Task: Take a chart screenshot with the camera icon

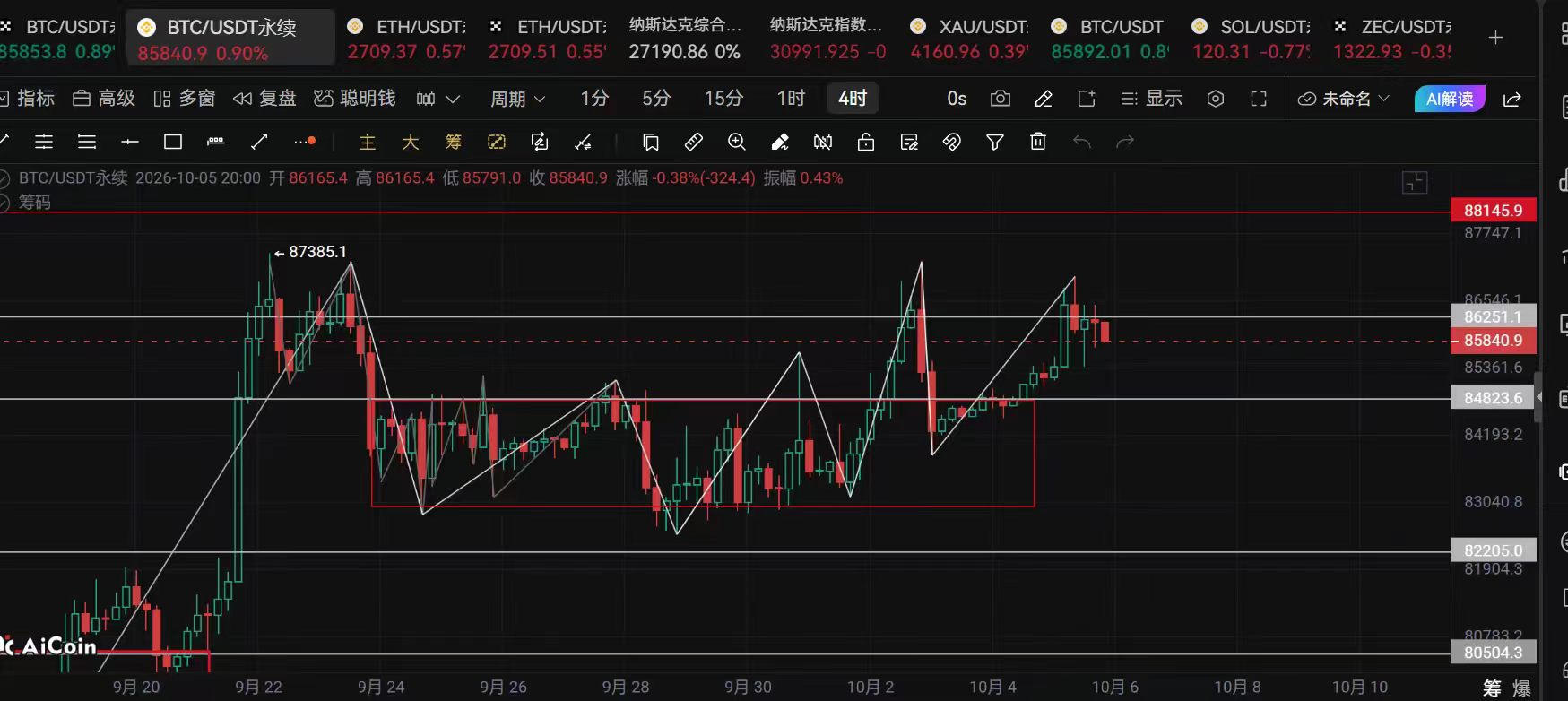Action: click(x=1000, y=99)
